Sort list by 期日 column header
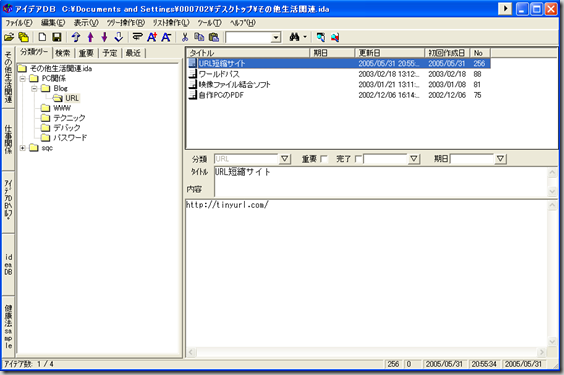This screenshot has width=564, height=375. point(332,53)
